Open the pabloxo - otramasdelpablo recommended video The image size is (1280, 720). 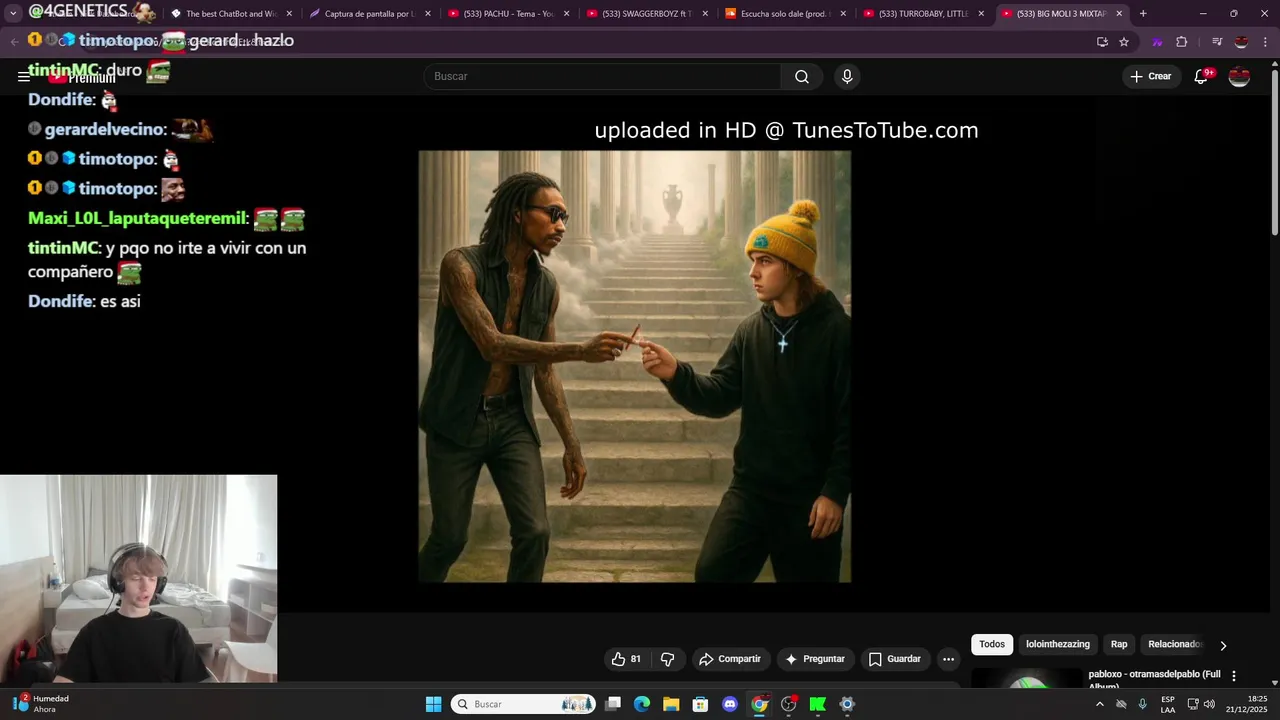coord(1154,678)
